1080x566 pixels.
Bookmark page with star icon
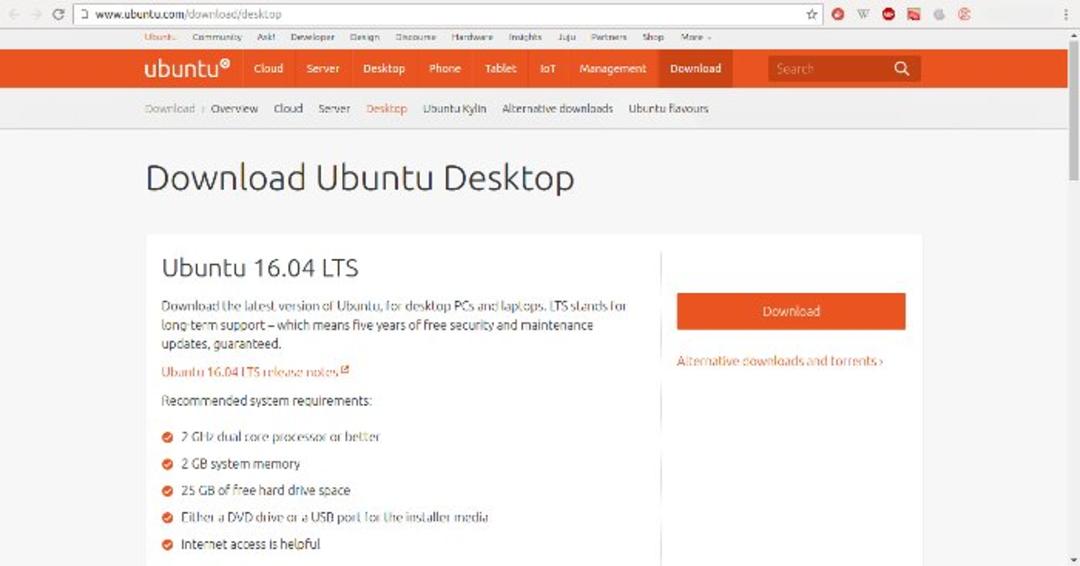pos(811,14)
